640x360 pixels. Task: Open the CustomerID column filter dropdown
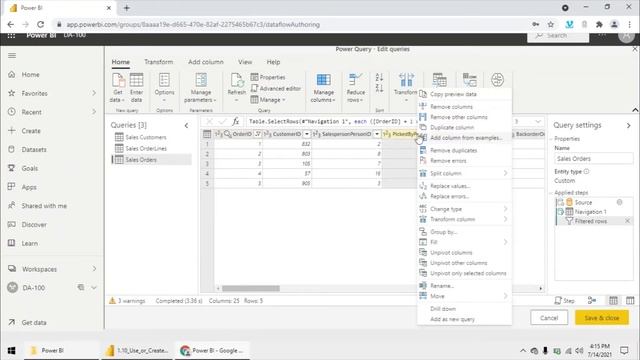coord(307,134)
